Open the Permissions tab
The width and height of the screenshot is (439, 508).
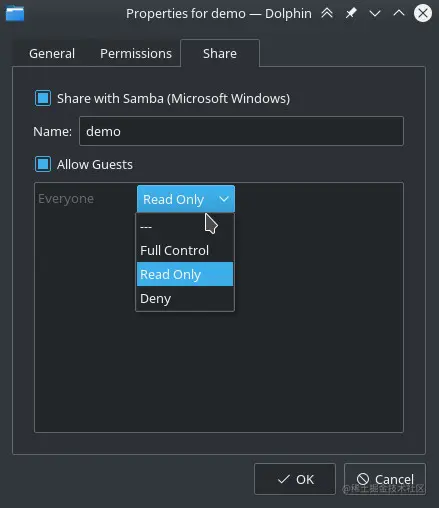[136, 53]
